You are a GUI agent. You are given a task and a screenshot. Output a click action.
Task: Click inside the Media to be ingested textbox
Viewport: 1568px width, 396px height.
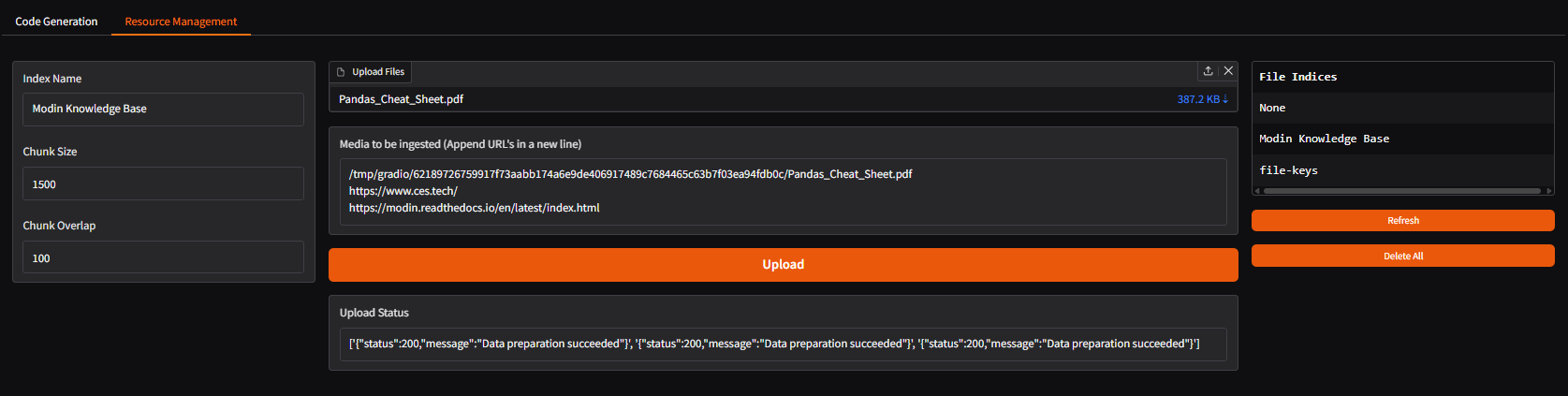783,192
